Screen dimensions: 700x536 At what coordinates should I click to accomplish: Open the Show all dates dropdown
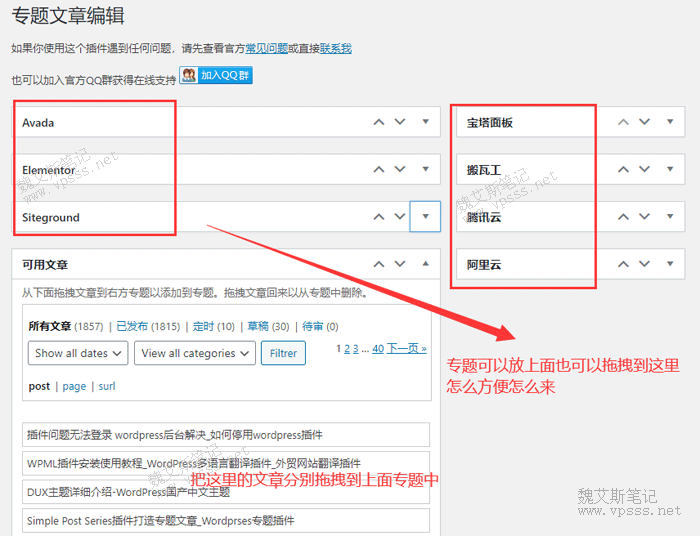tap(78, 353)
